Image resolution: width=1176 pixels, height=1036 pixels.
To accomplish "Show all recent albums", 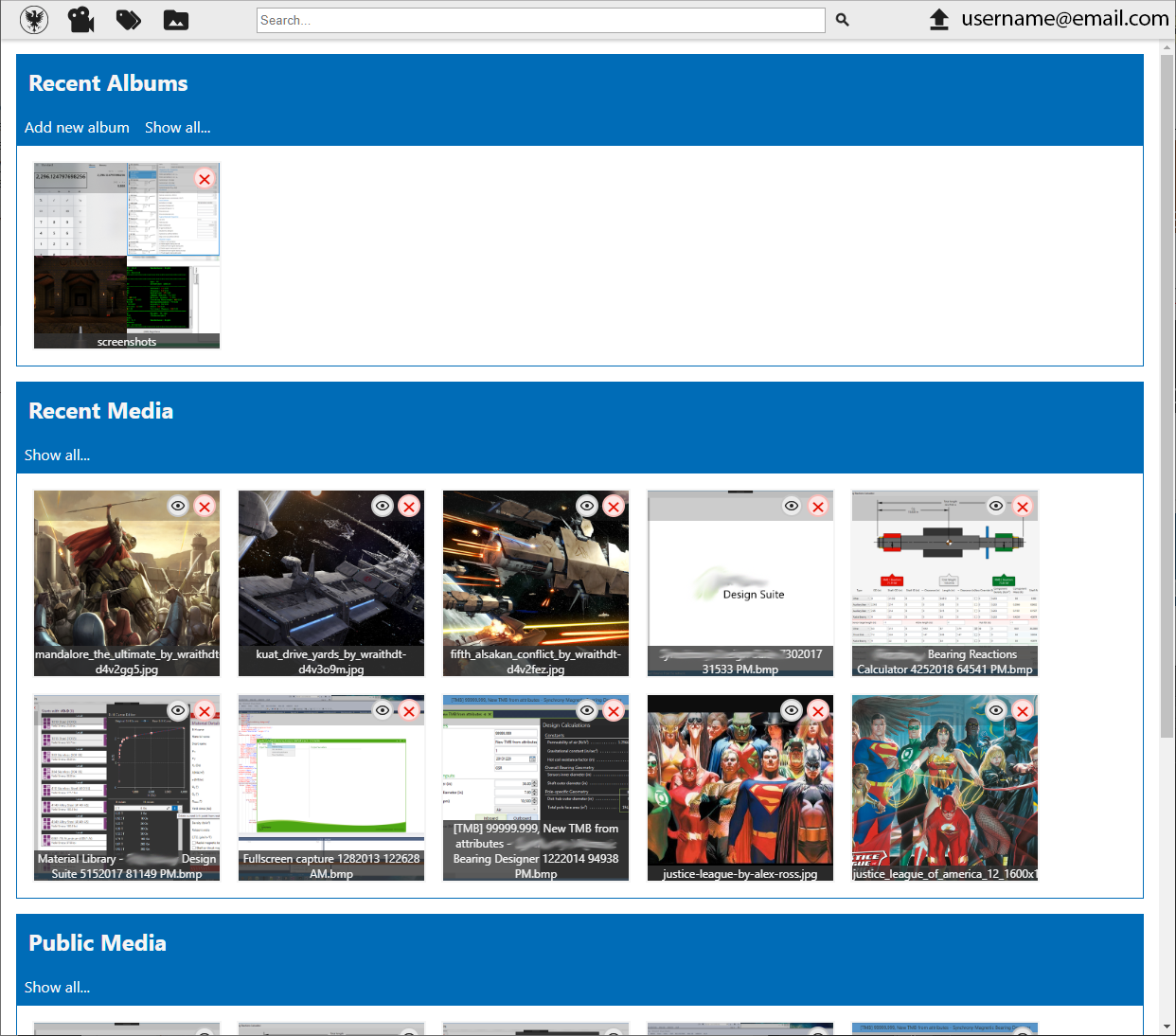I will click(178, 127).
